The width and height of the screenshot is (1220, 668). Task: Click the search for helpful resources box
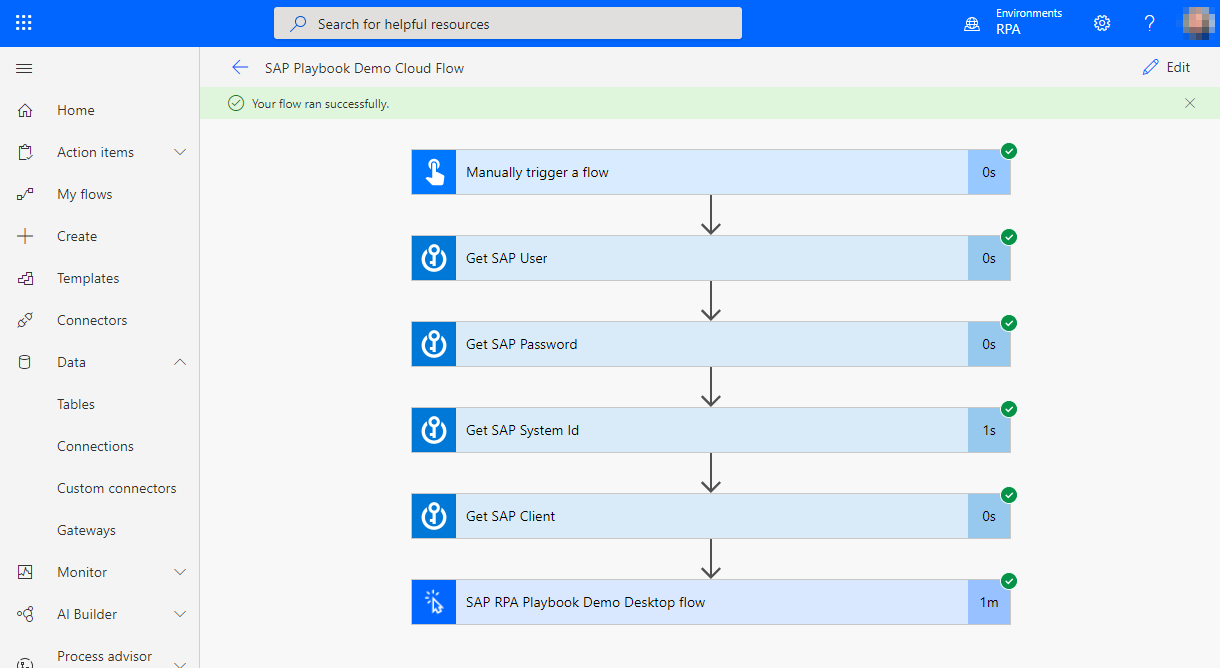(508, 23)
